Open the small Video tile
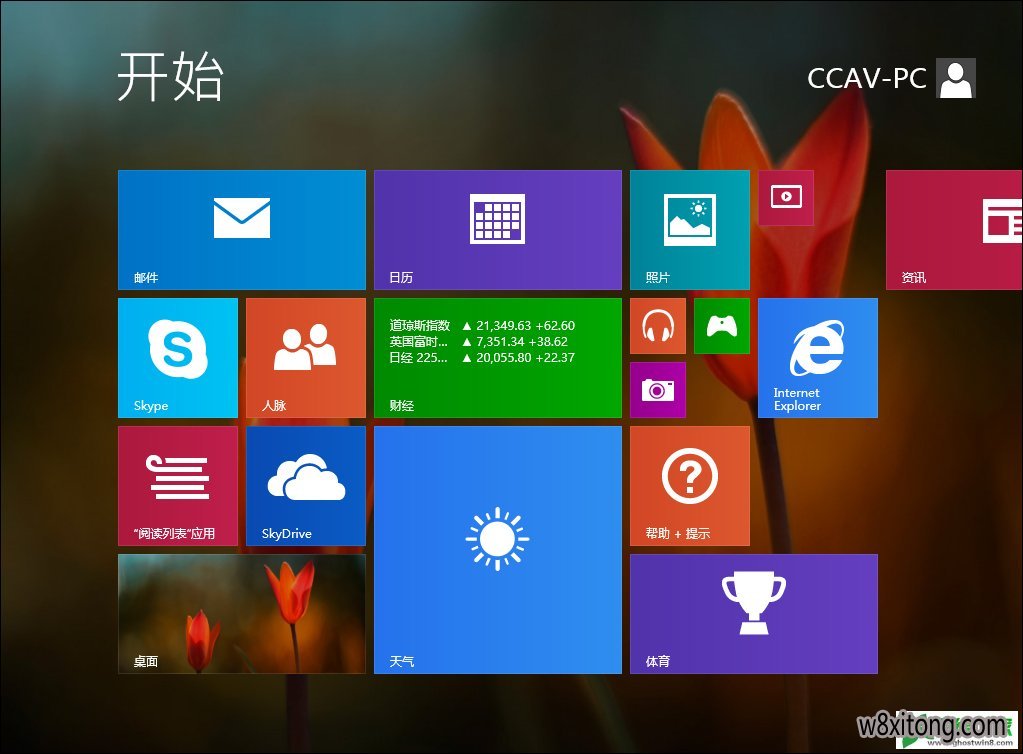Screen dimensions: 1023x754 [785, 197]
